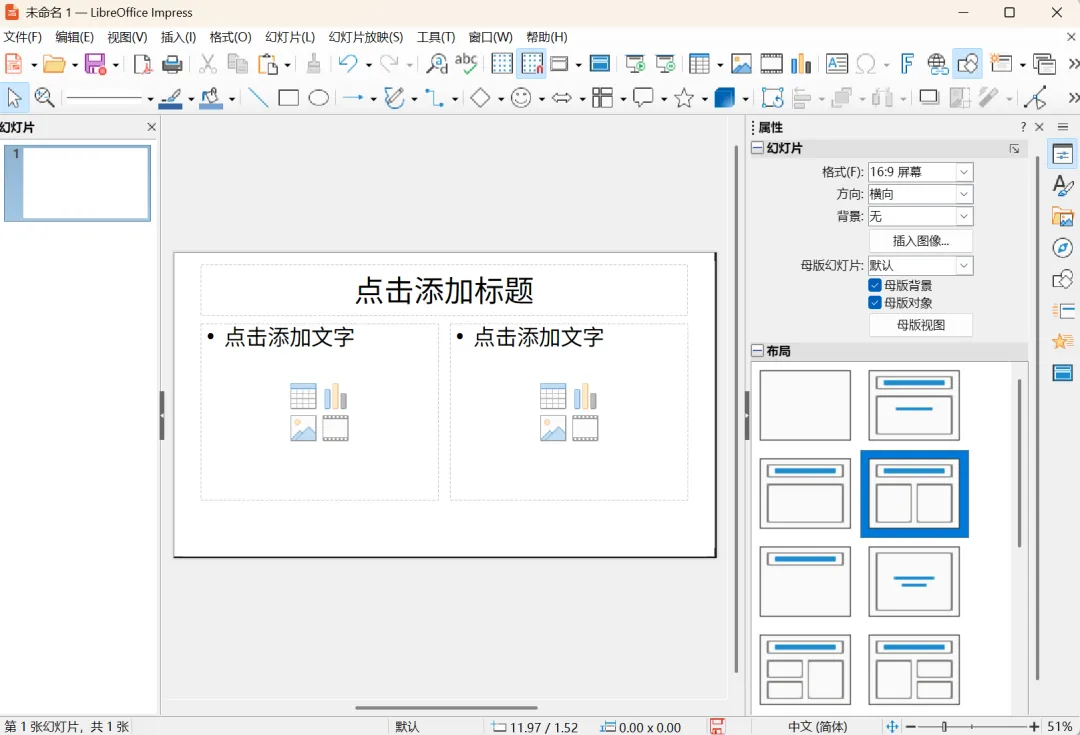The height and width of the screenshot is (735, 1080).
Task: Click the Cut scissors icon
Action: [207, 64]
